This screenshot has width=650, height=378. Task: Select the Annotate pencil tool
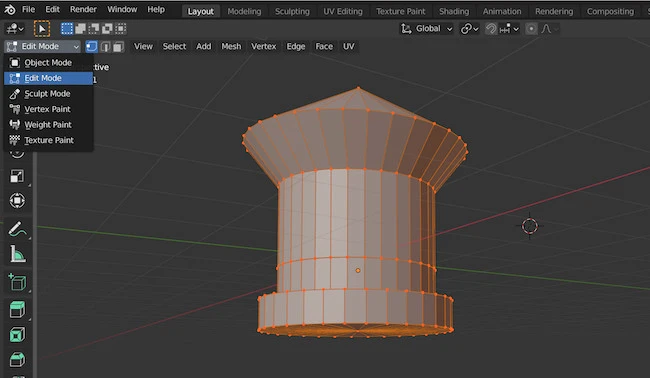pyautogui.click(x=17, y=229)
